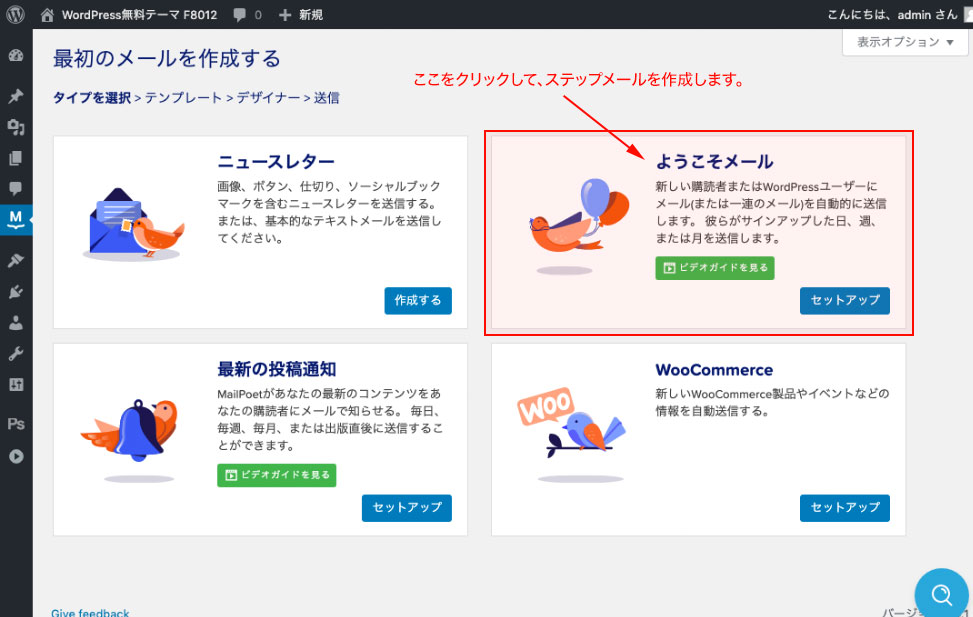973x617 pixels.
Task: Click the 最初のメールを作成する page heading
Action: (x=167, y=59)
